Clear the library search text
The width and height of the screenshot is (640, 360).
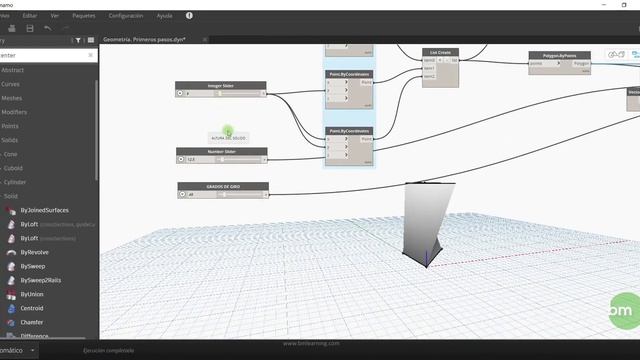click(91, 55)
